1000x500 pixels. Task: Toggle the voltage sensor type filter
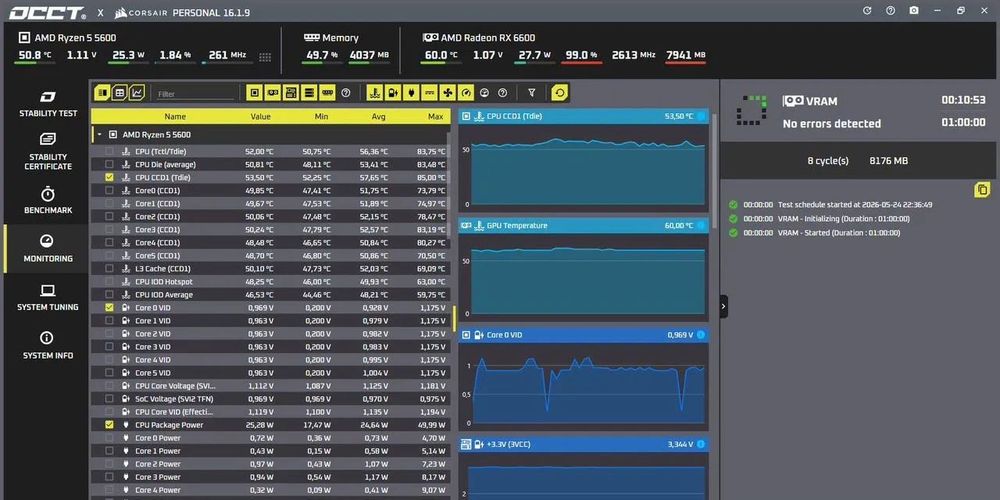tap(393, 93)
